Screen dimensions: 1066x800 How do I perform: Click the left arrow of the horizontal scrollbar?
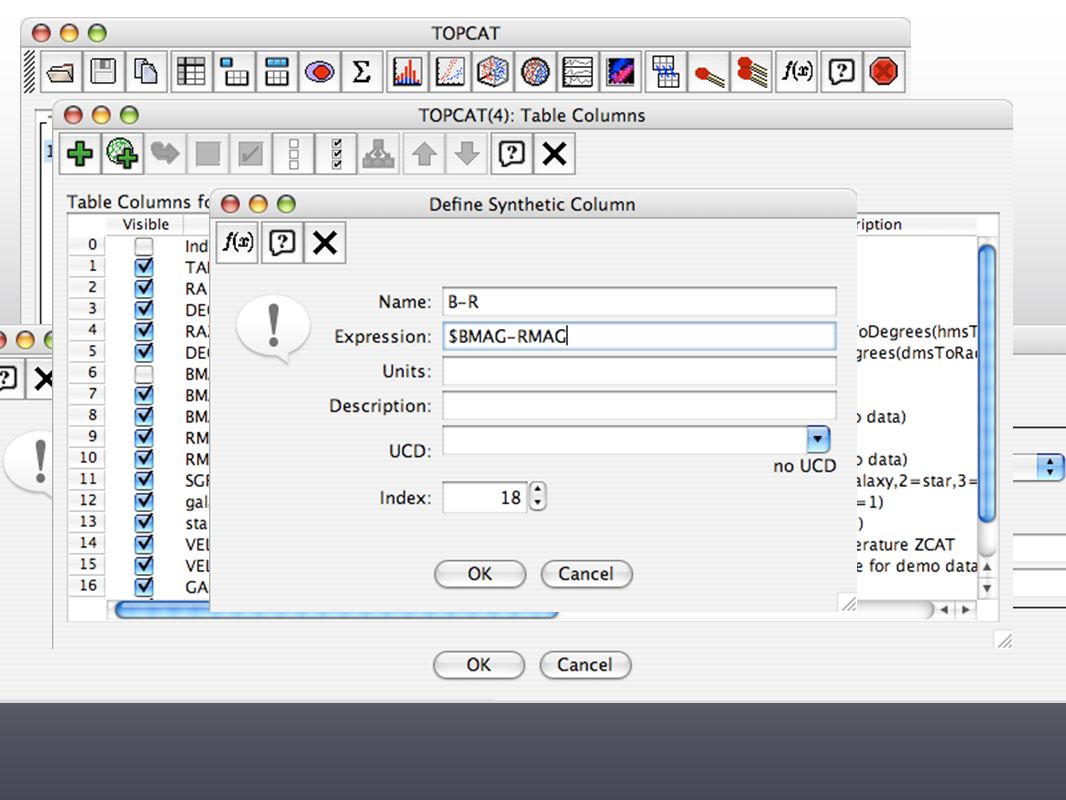point(945,610)
